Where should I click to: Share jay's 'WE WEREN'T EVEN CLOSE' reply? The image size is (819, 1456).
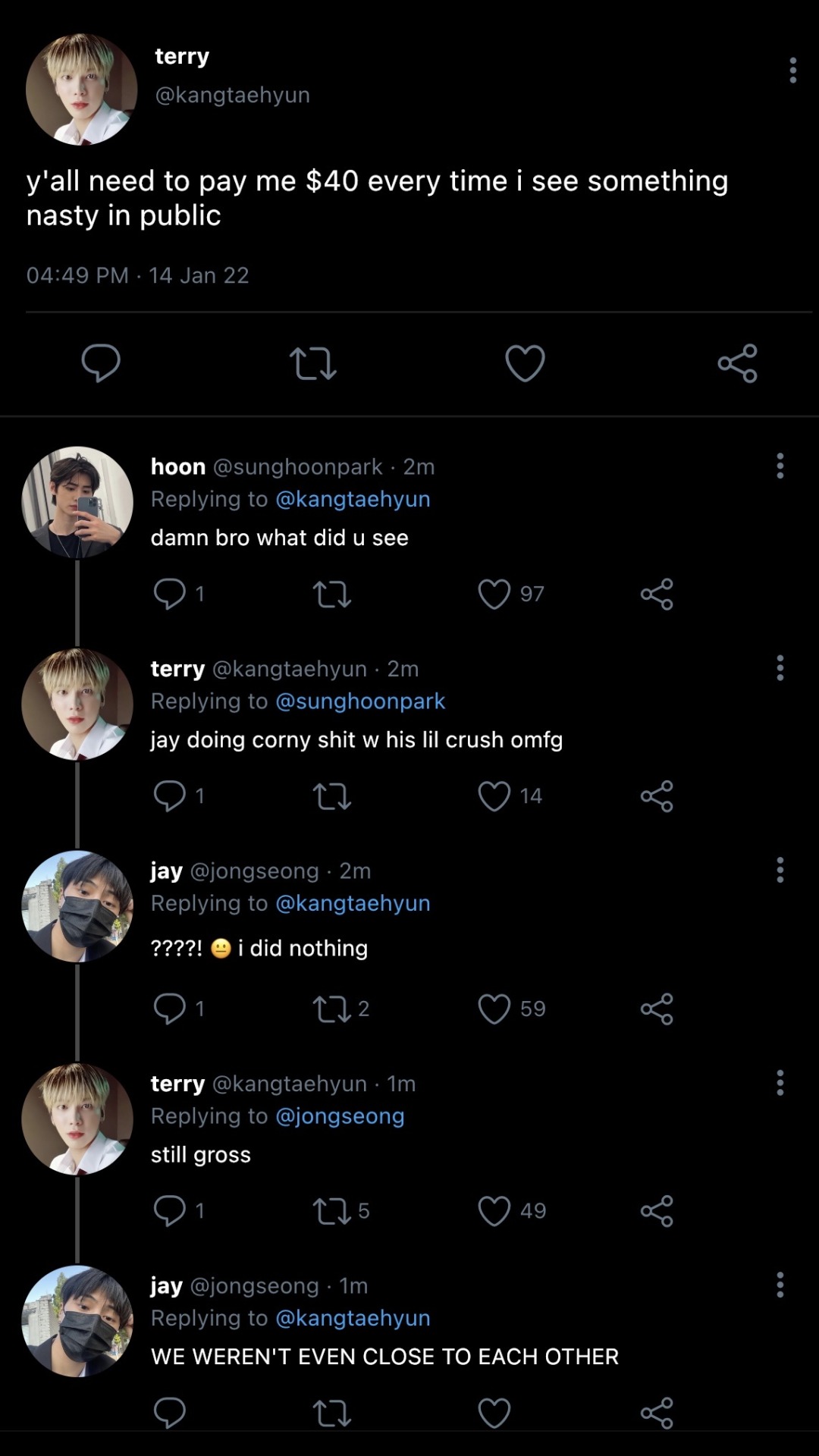pyautogui.click(x=657, y=1413)
